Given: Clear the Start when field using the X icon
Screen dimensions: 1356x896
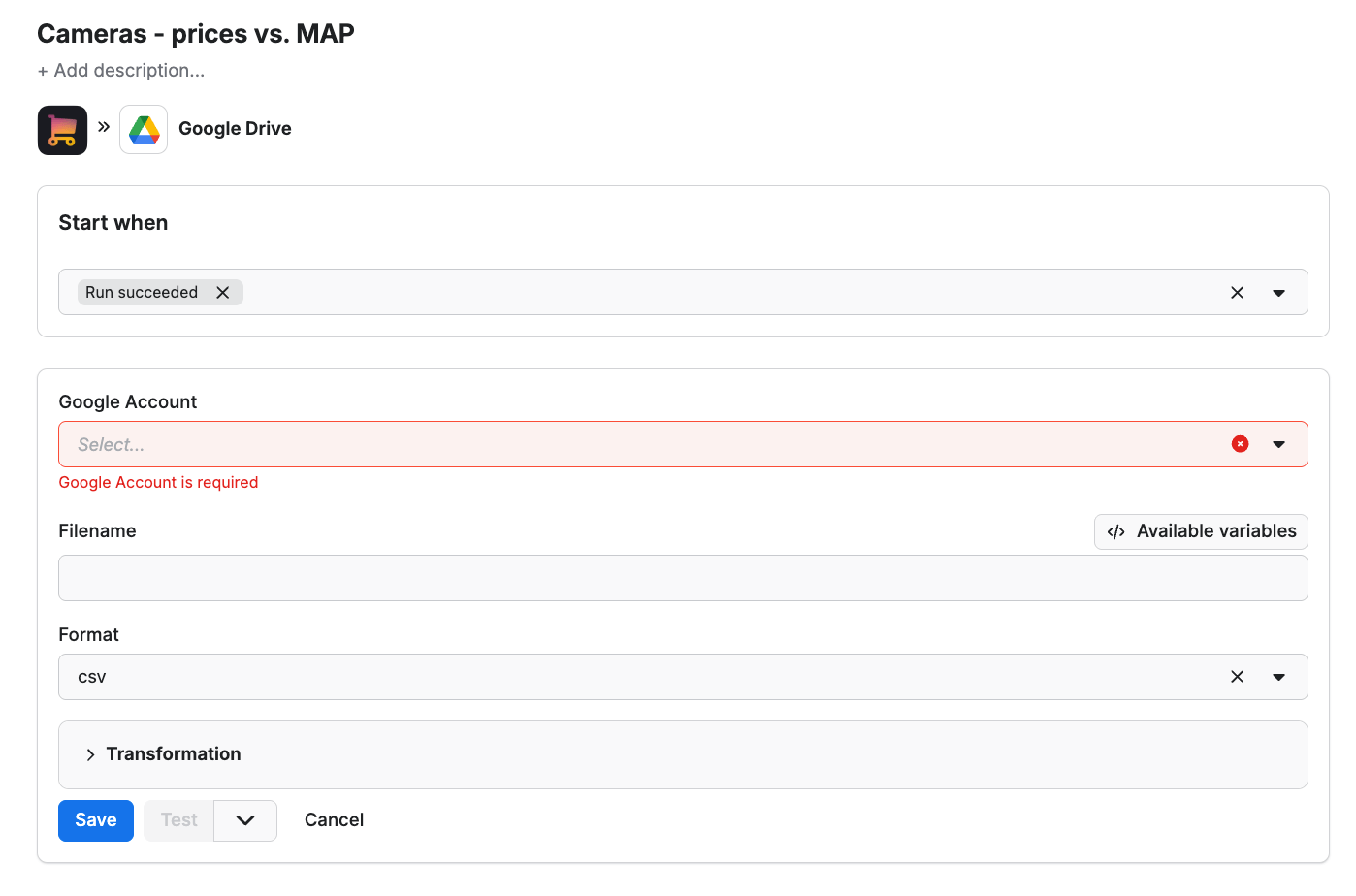Looking at the screenshot, I should 1238,291.
